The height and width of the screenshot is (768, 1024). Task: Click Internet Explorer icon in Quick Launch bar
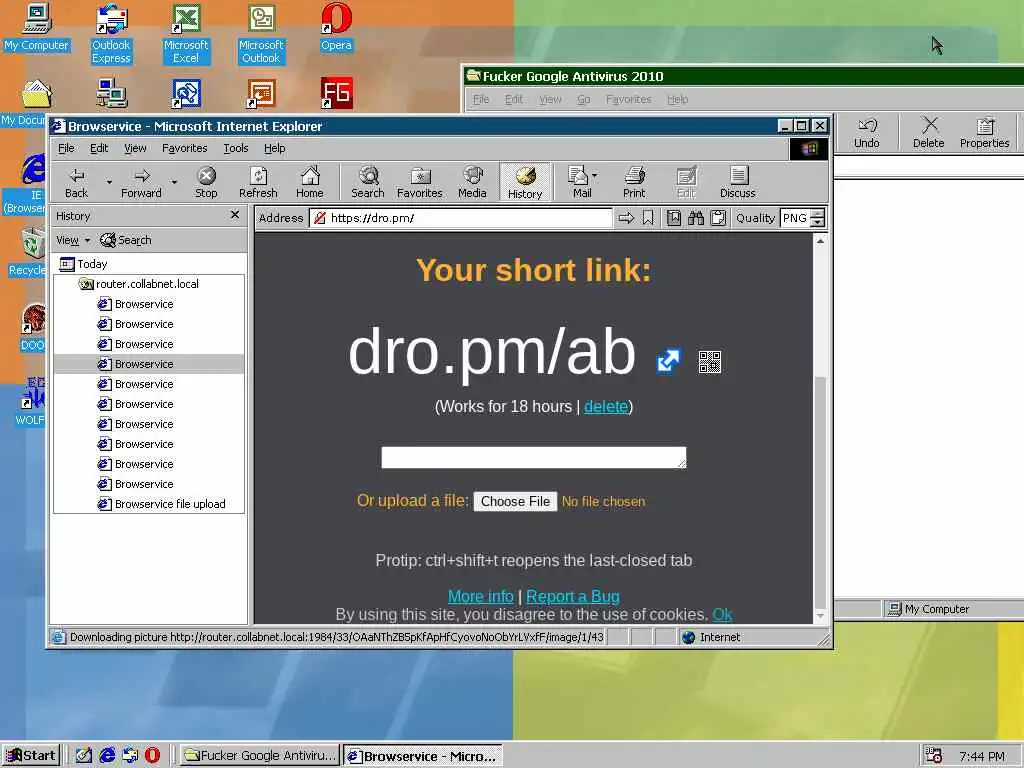pyautogui.click(x=107, y=755)
